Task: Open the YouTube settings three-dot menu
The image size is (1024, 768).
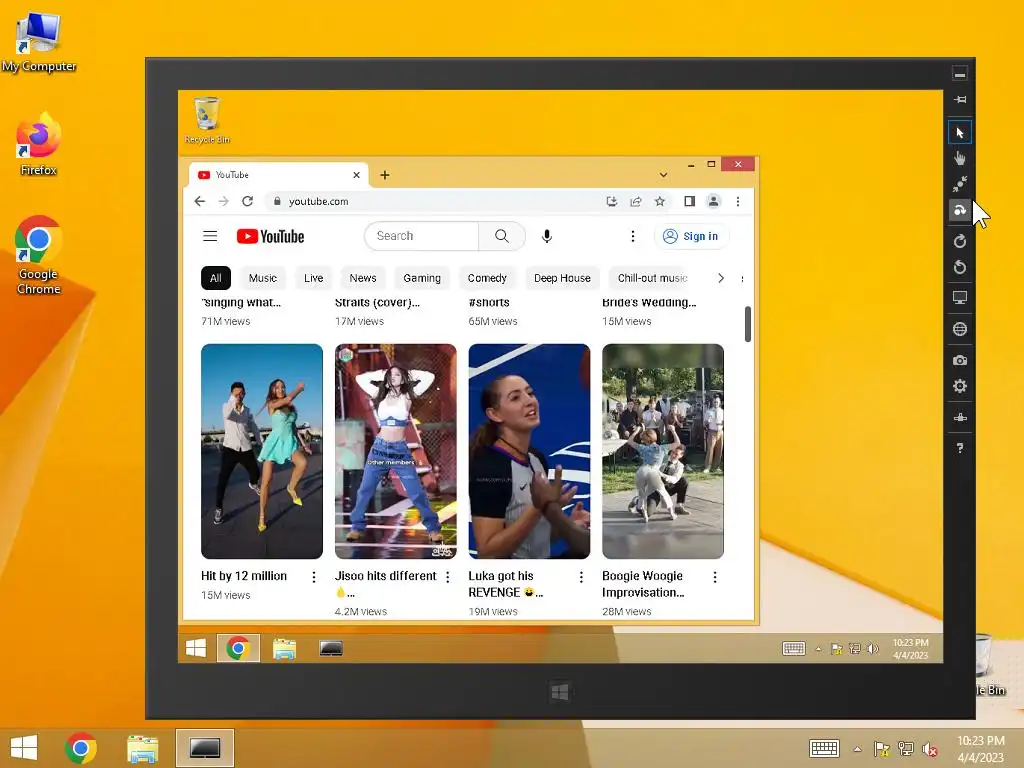Action: point(632,236)
